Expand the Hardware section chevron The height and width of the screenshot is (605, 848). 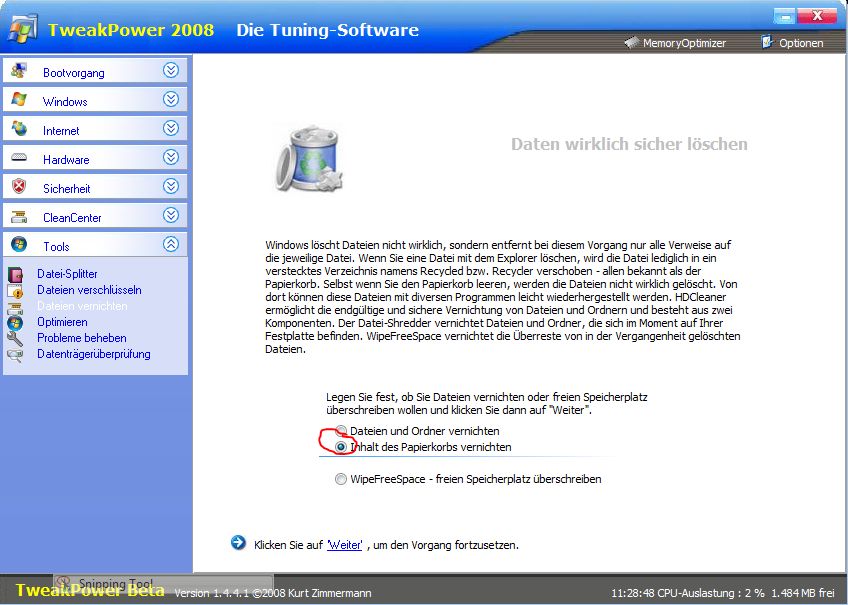coord(171,157)
